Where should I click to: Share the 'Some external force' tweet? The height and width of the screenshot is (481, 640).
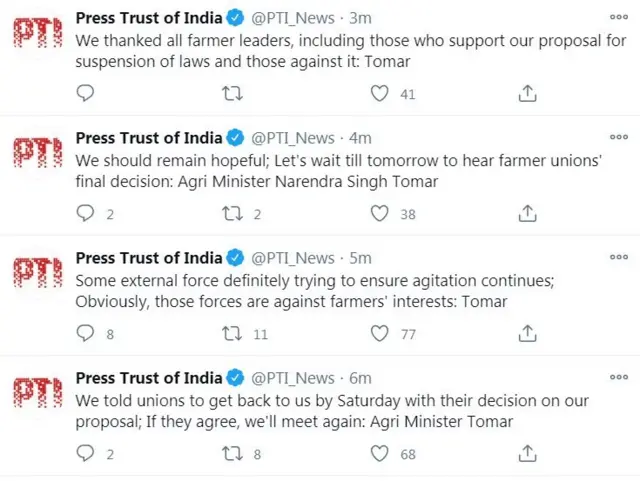coord(528,334)
